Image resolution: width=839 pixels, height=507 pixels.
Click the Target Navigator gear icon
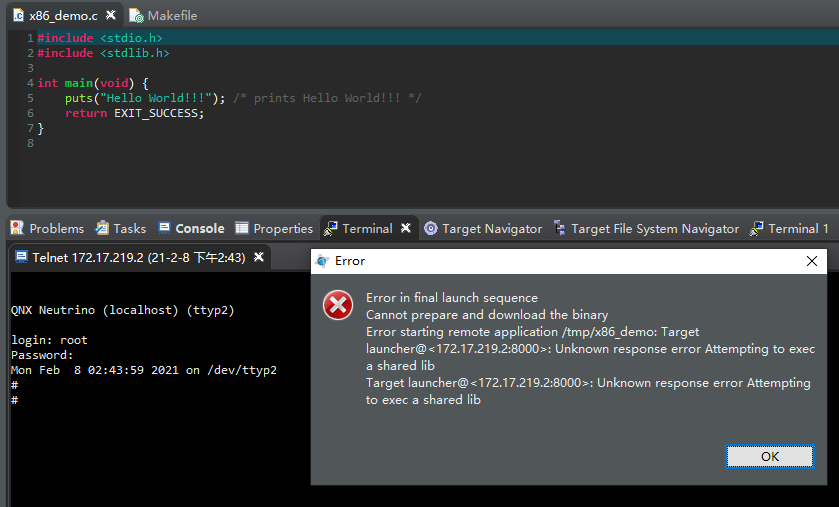tap(431, 228)
